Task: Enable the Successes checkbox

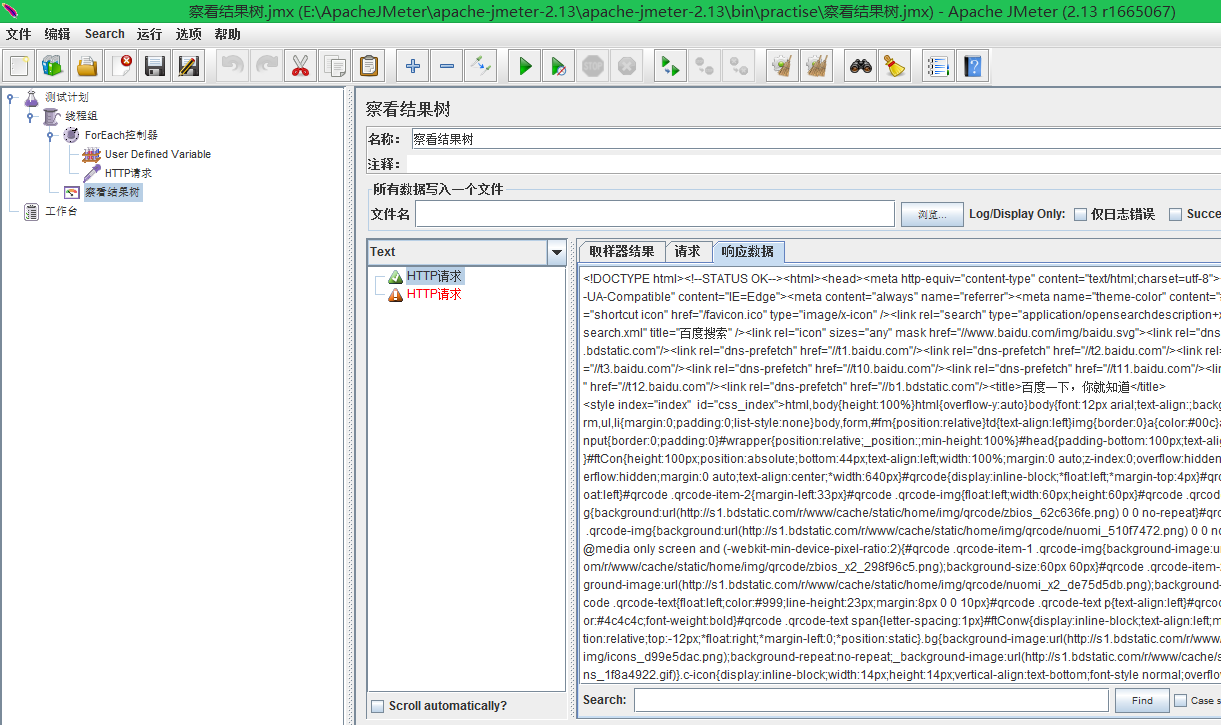Action: [x=1176, y=214]
